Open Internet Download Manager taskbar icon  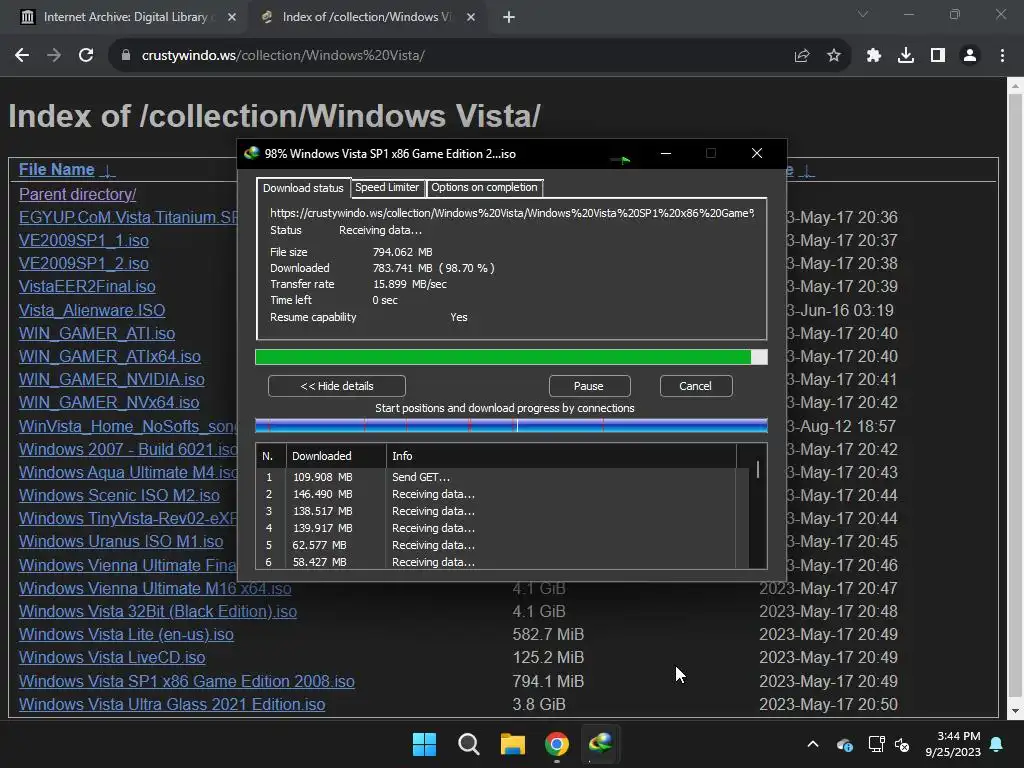601,744
